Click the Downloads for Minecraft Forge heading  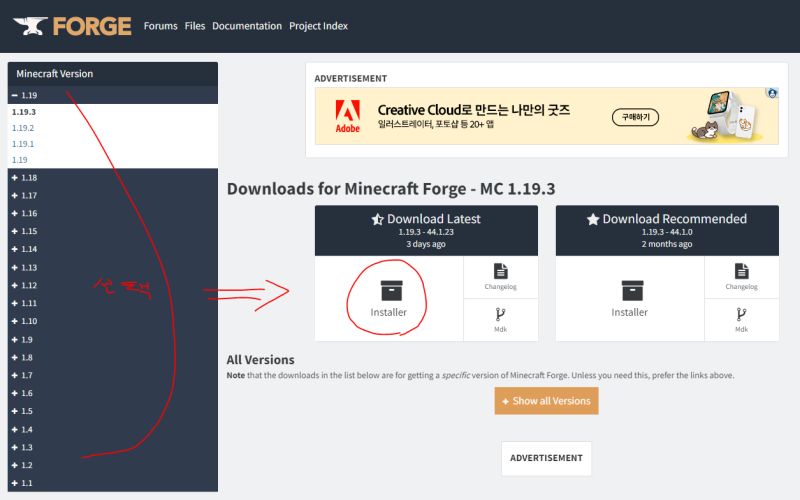tap(391, 189)
